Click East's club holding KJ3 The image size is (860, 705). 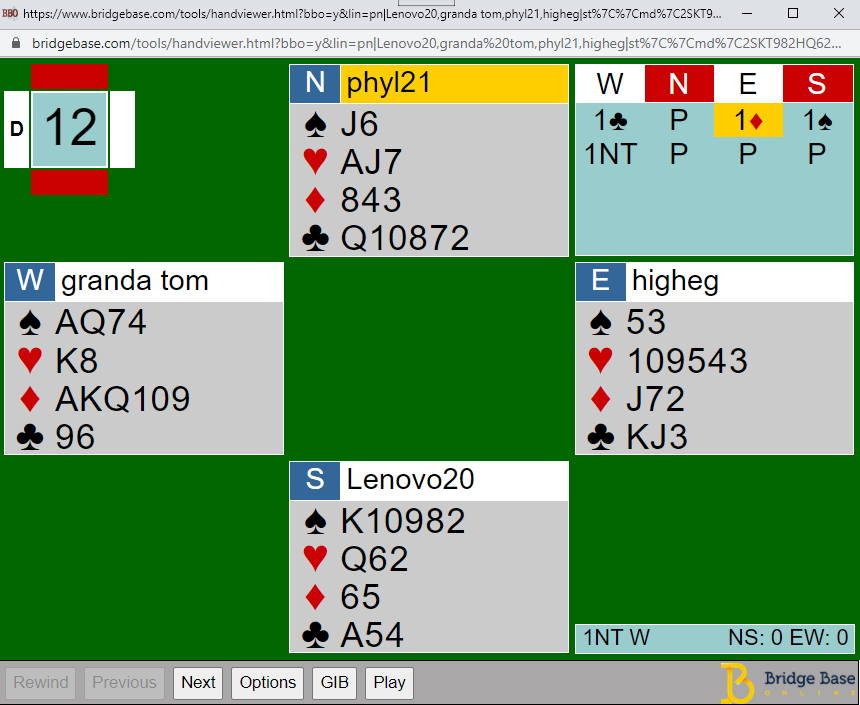pos(657,437)
